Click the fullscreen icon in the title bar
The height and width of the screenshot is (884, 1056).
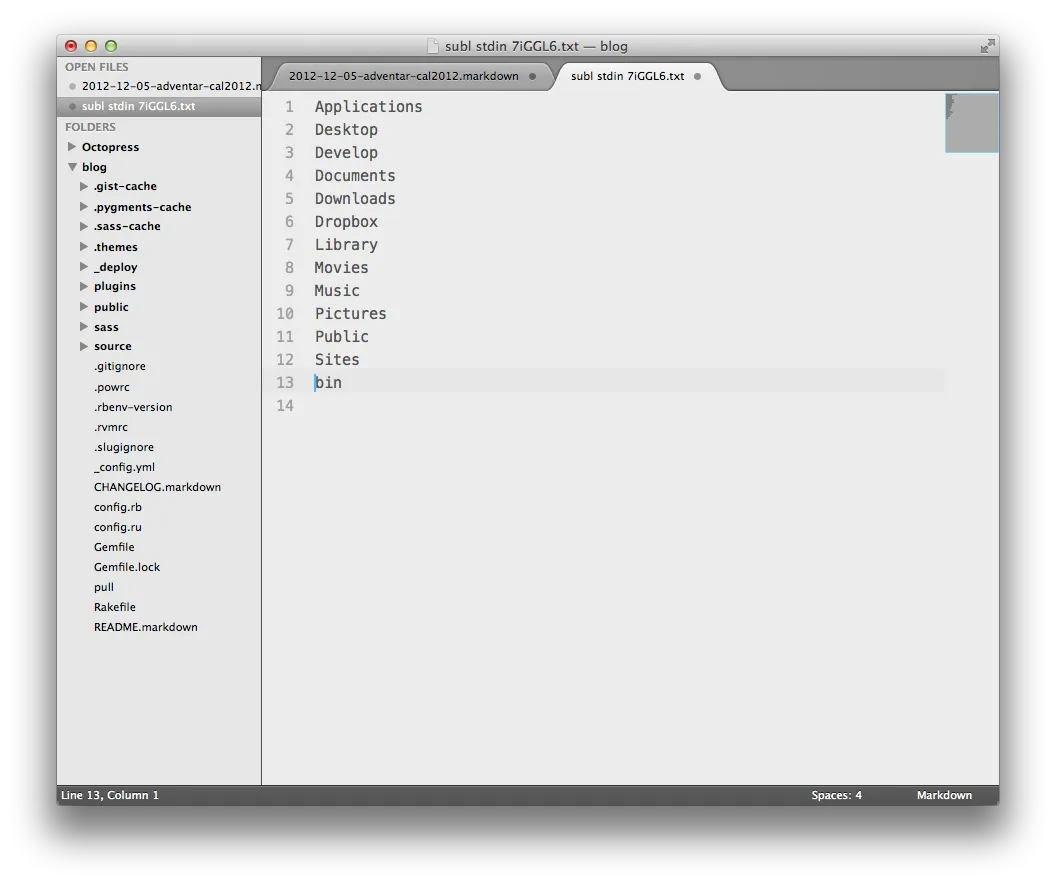pyautogui.click(x=987, y=46)
